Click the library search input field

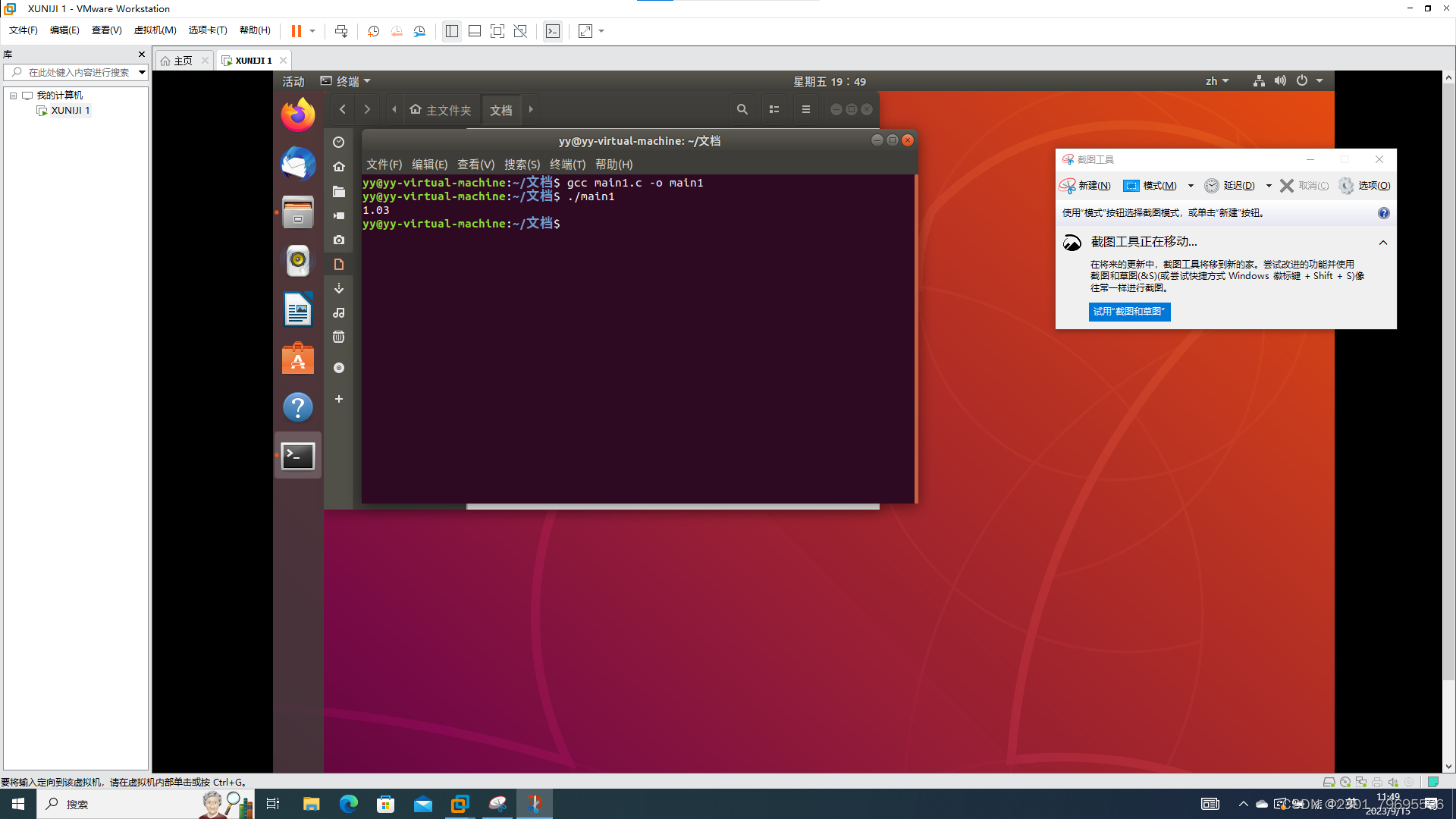(76, 72)
